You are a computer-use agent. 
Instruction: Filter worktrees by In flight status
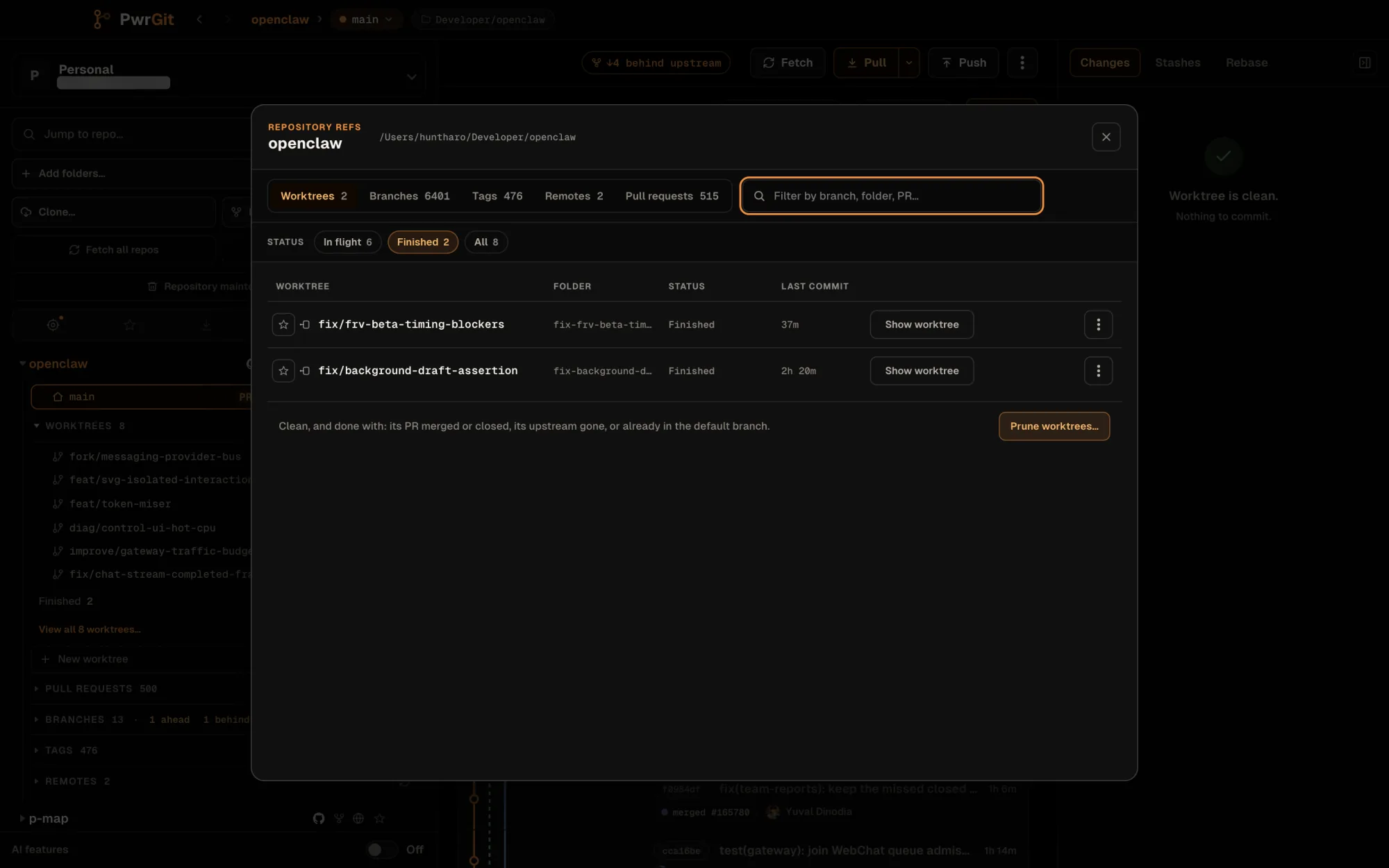pos(347,242)
